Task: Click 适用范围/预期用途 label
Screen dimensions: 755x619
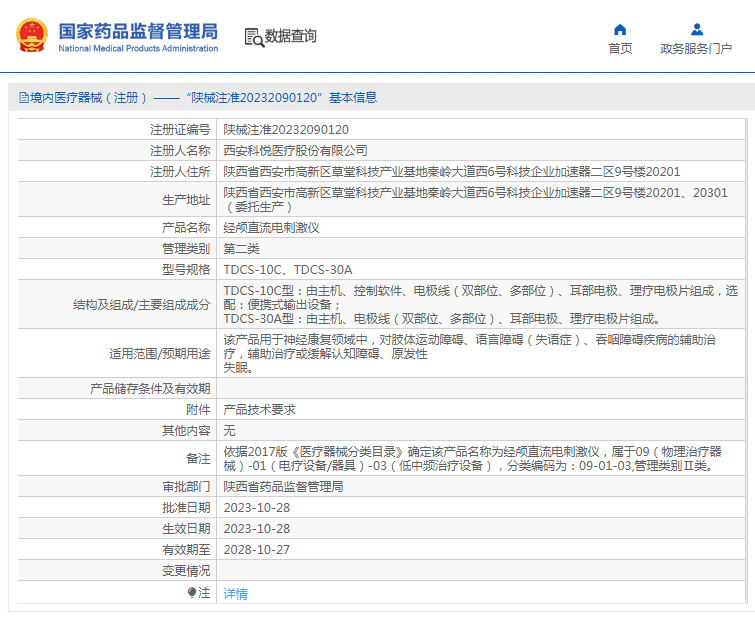Action: pos(160,354)
